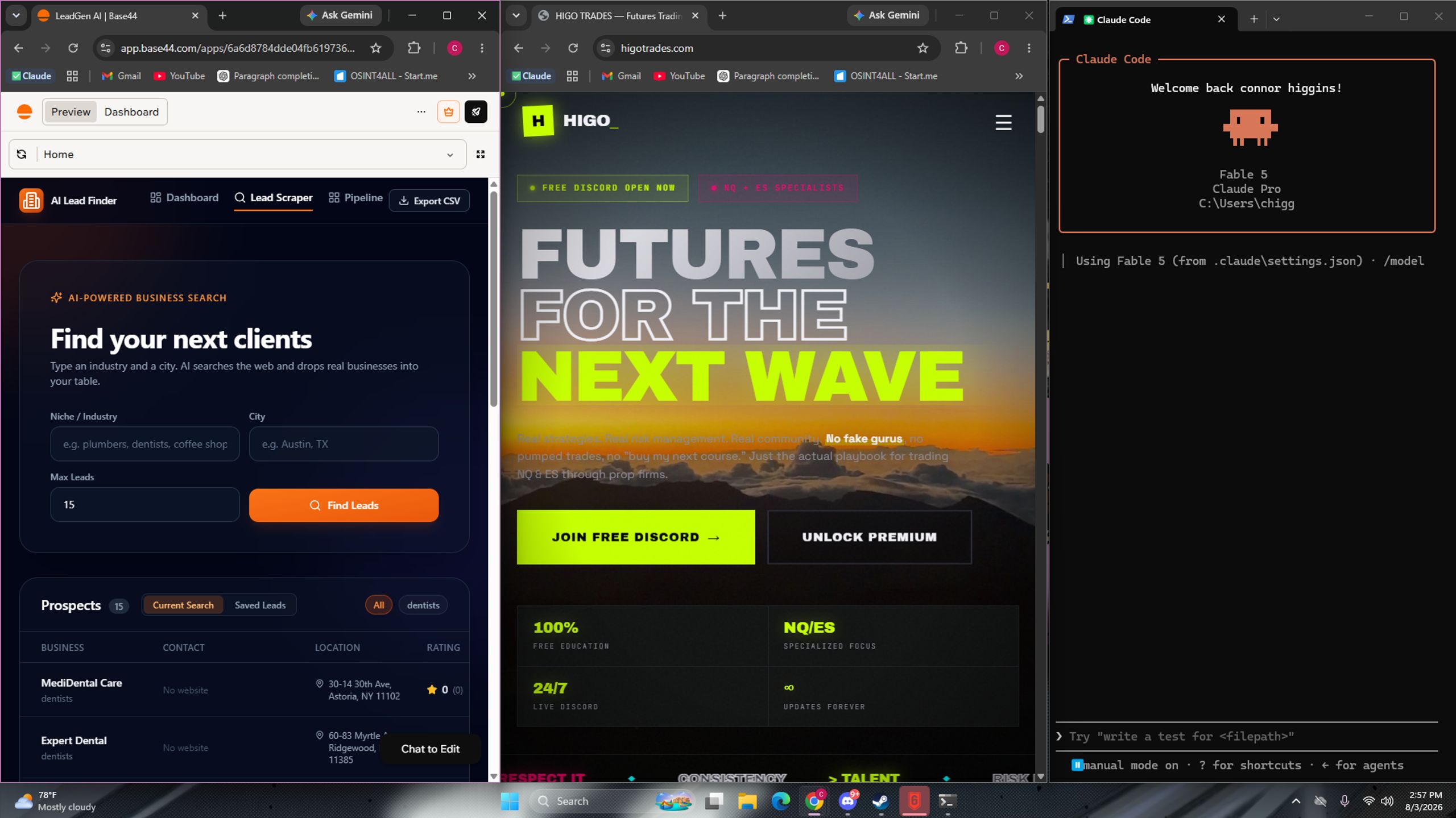Screen dimensions: 1456x818
Task: Click Join Free Discord button
Action: pyautogui.click(x=636, y=537)
